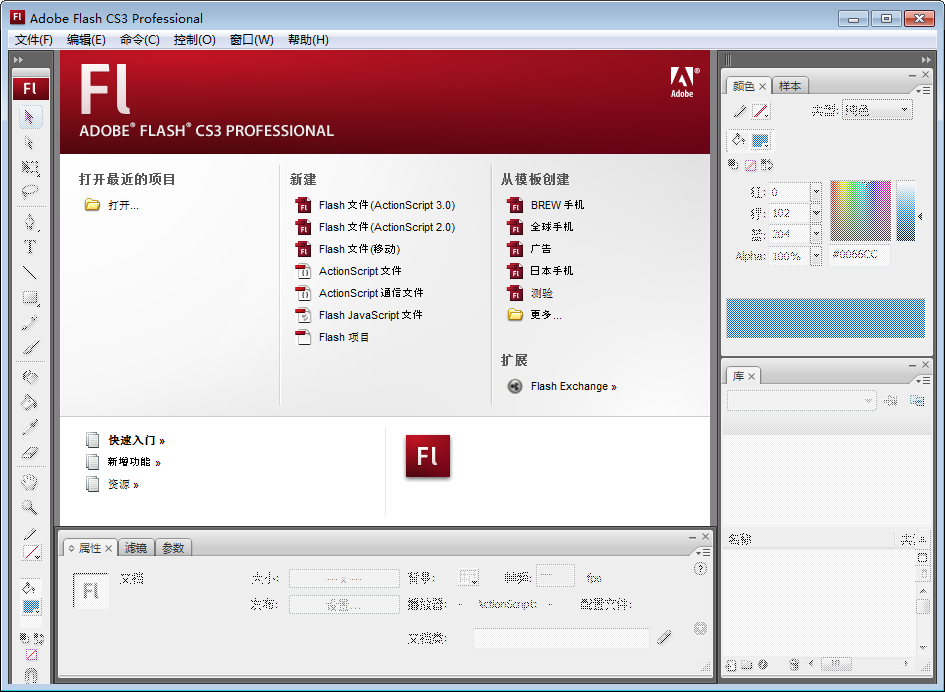Image resolution: width=945 pixels, height=692 pixels.
Task: Select the Subselection tool
Action: point(30,142)
